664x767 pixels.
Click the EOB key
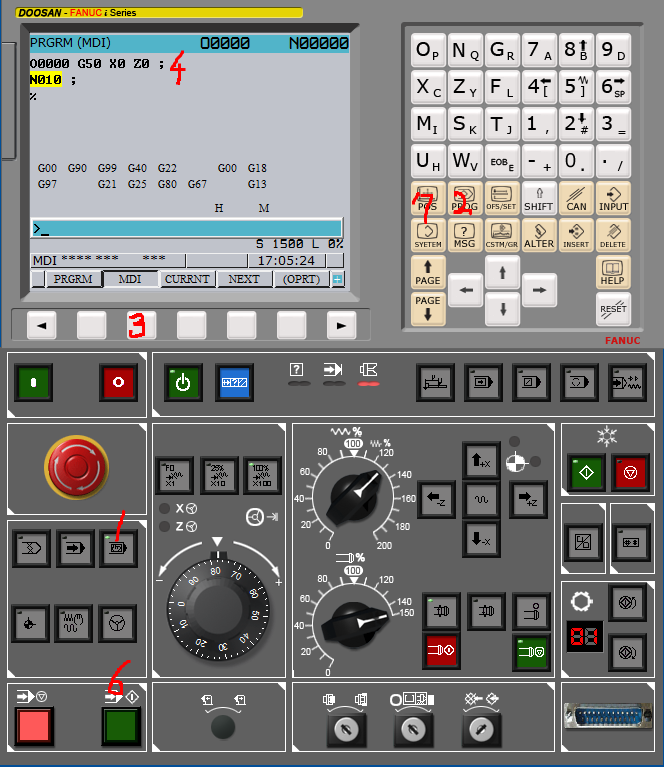coord(502,161)
